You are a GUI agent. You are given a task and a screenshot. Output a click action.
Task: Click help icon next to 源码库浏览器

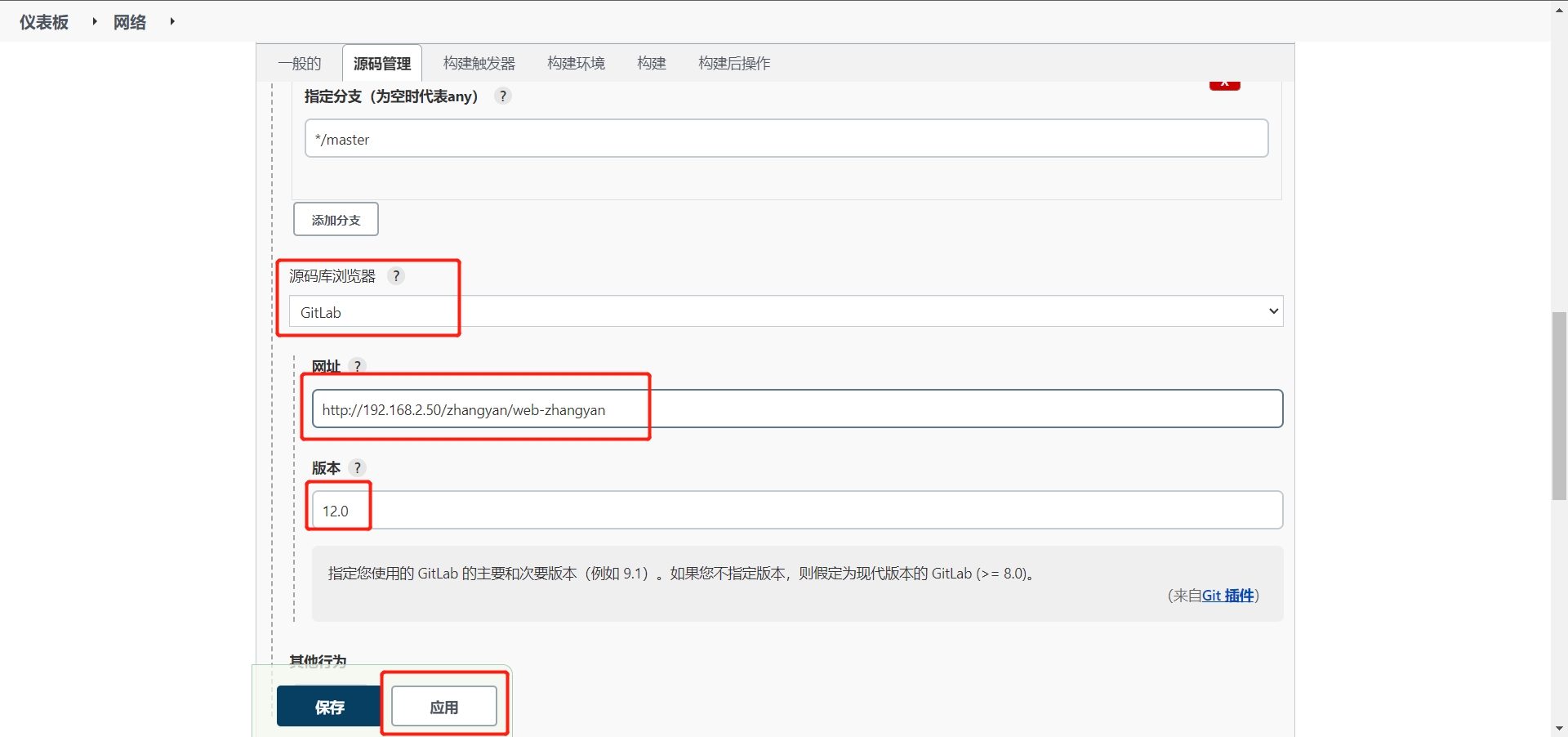point(396,276)
